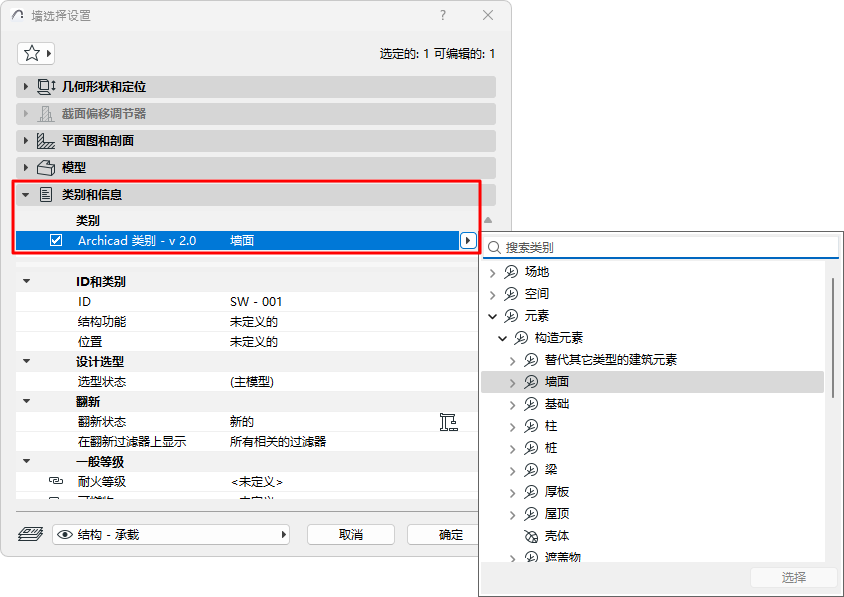Click the ID value SW - 001

(x=256, y=302)
